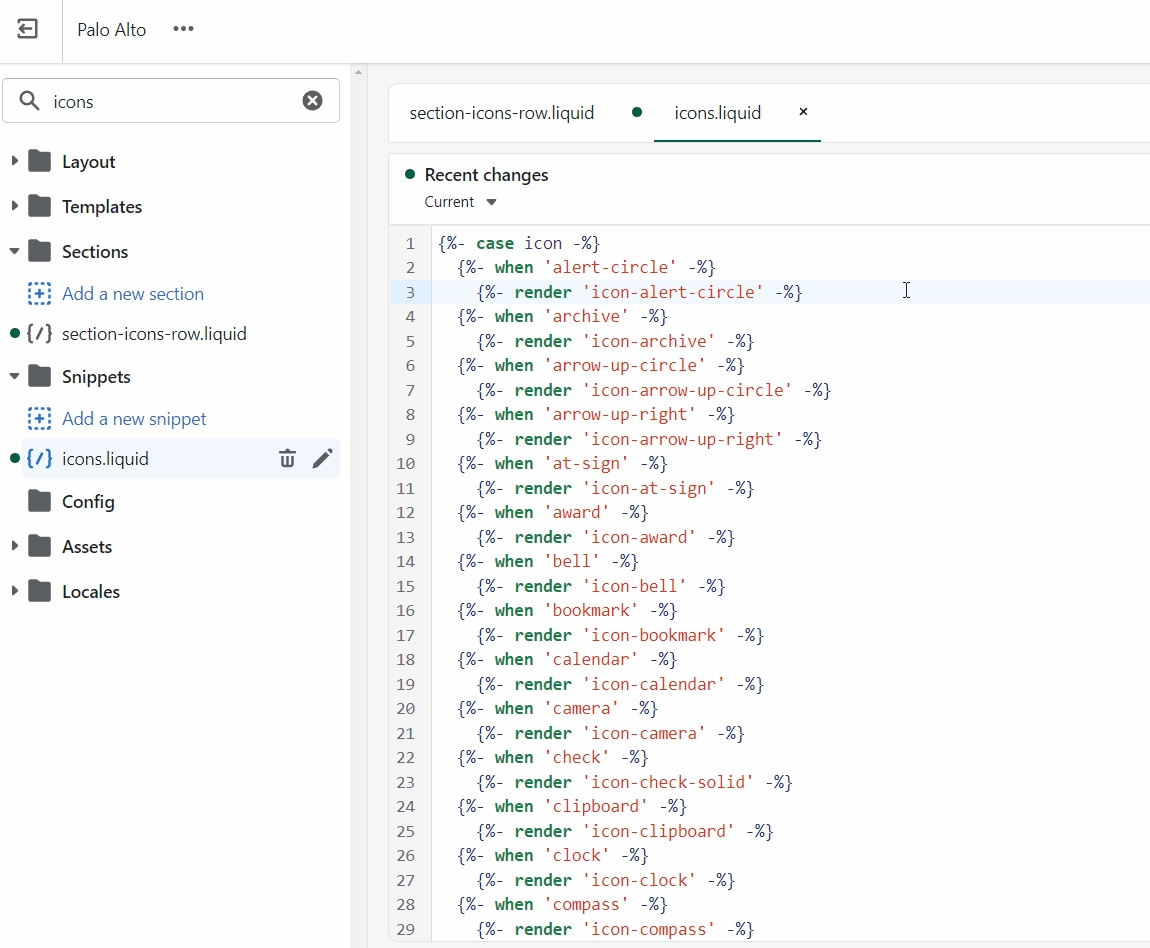The width and height of the screenshot is (1150, 948).
Task: Select the icons.liquid tab
Action: pos(717,113)
